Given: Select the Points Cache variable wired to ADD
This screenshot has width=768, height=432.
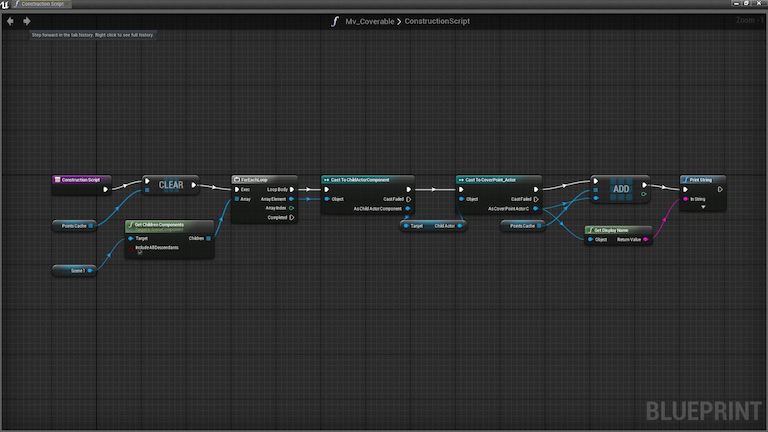Looking at the screenshot, I should [x=522, y=226].
